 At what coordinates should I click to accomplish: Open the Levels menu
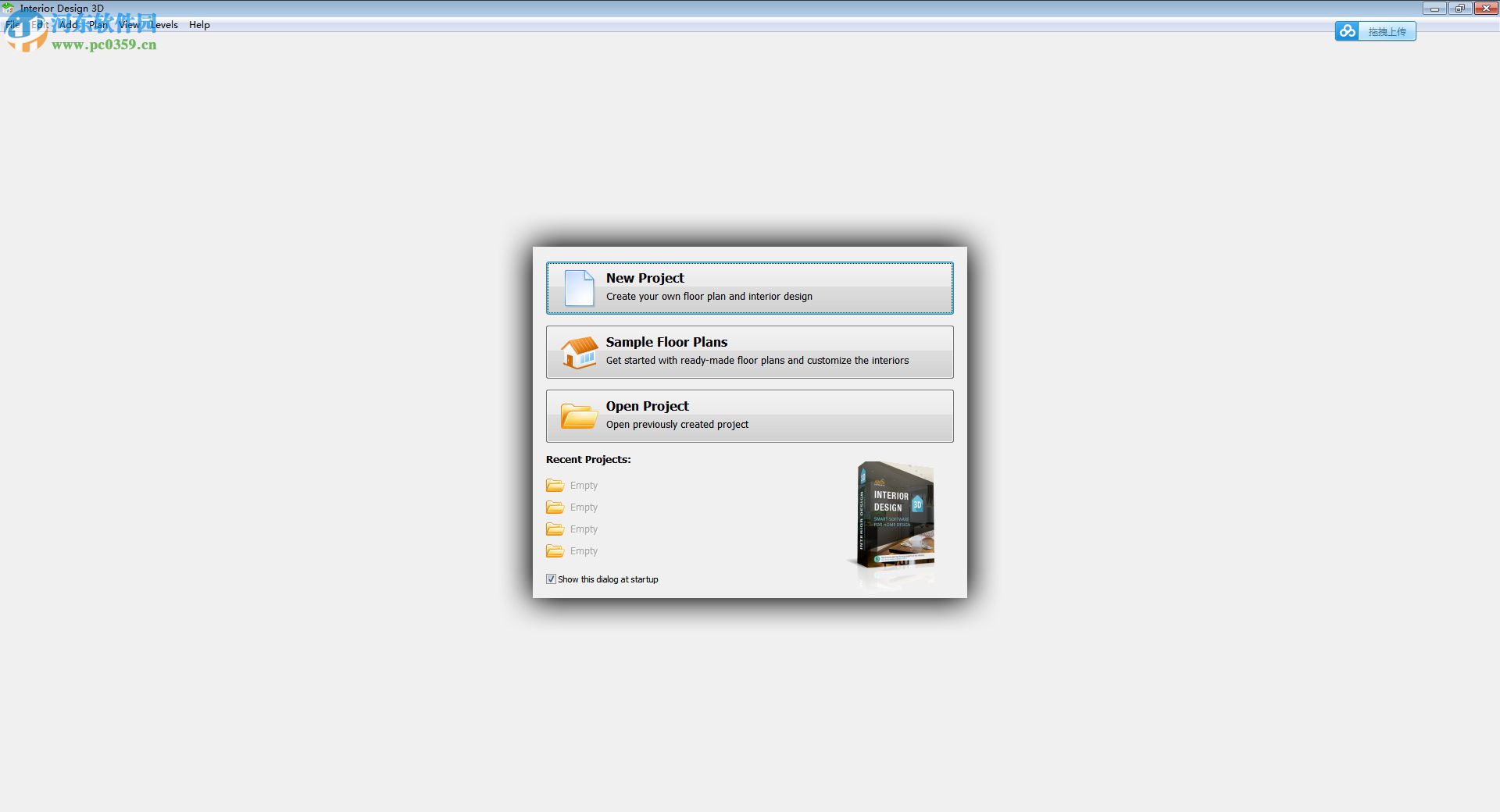coord(163,25)
